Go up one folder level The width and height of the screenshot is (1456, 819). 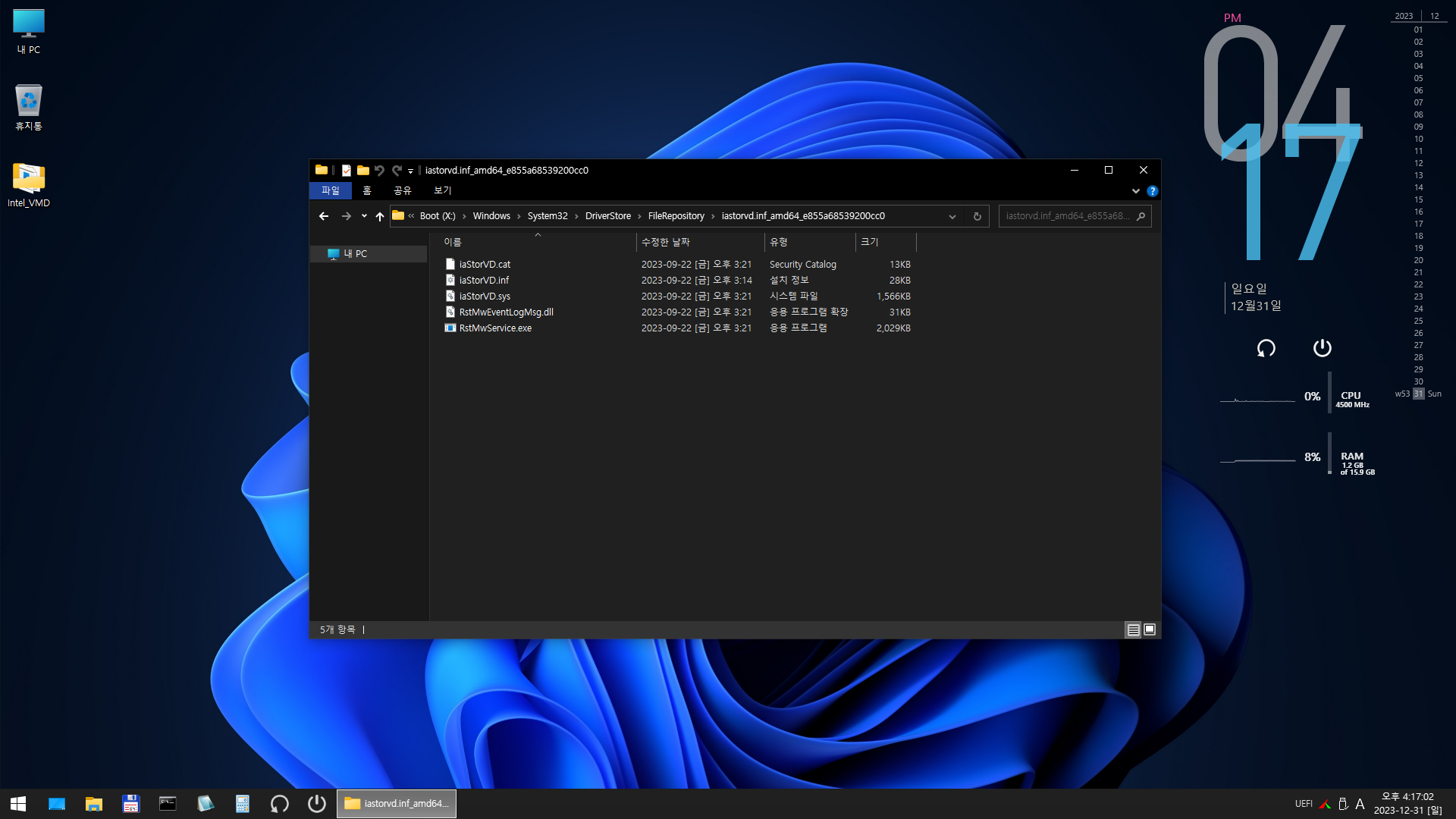coord(380,216)
